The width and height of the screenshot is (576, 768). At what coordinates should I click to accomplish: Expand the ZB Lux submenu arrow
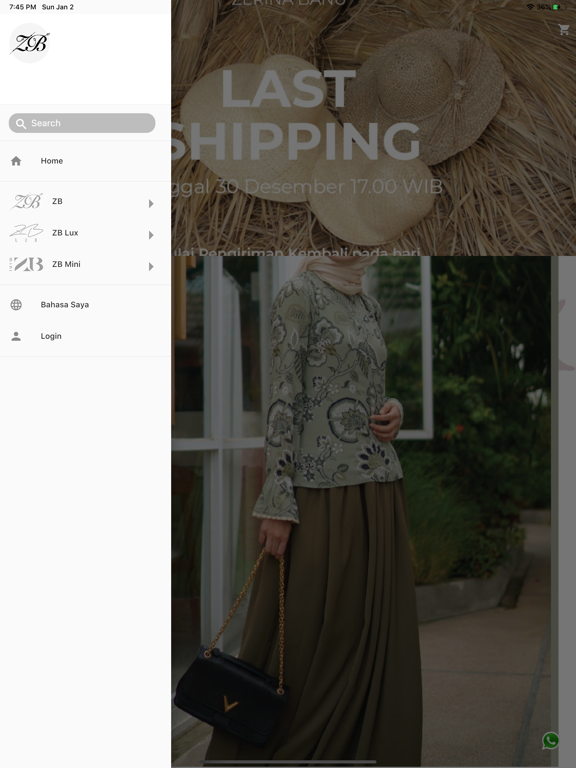point(151,235)
